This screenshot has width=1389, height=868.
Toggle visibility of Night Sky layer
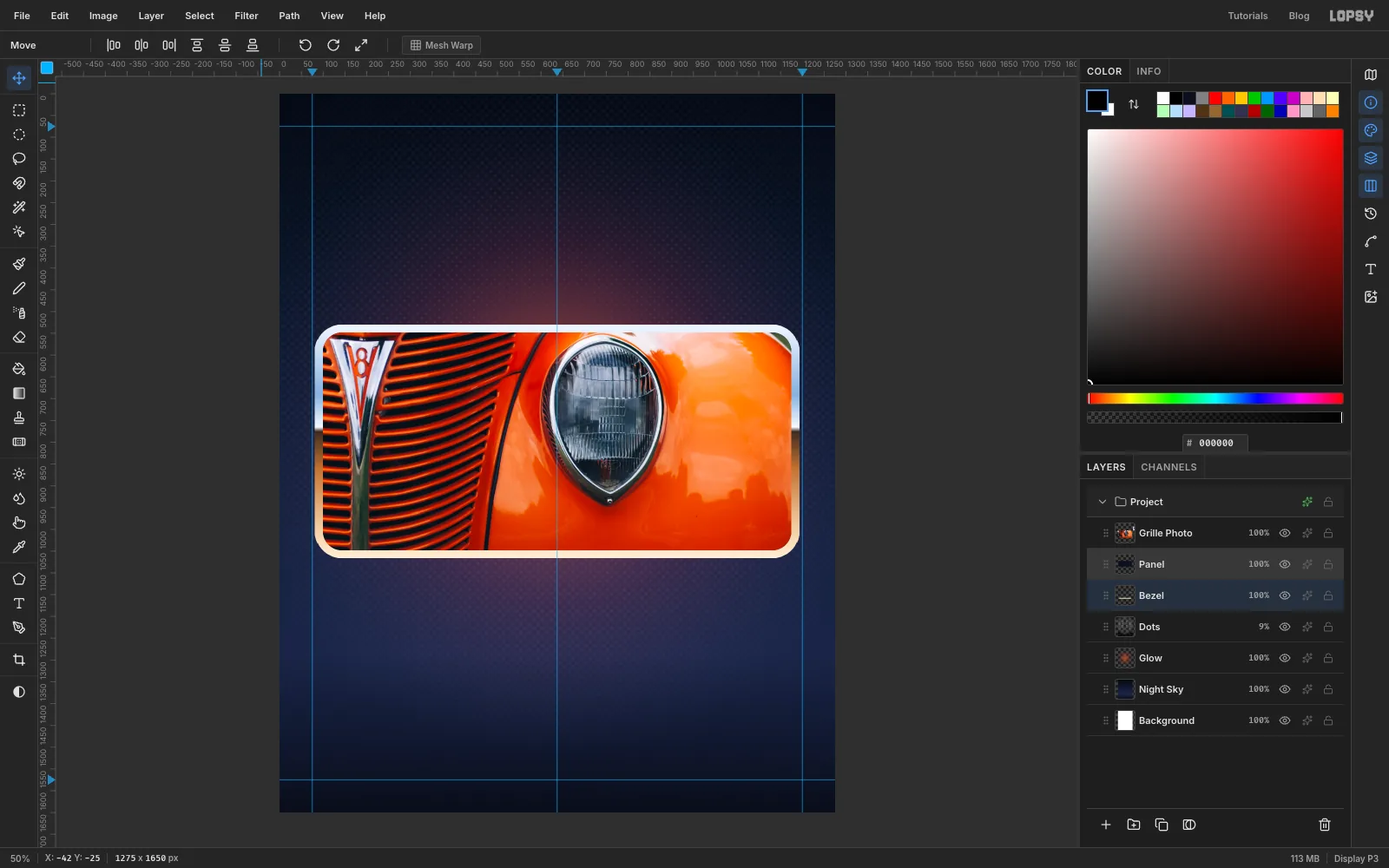[1285, 689]
